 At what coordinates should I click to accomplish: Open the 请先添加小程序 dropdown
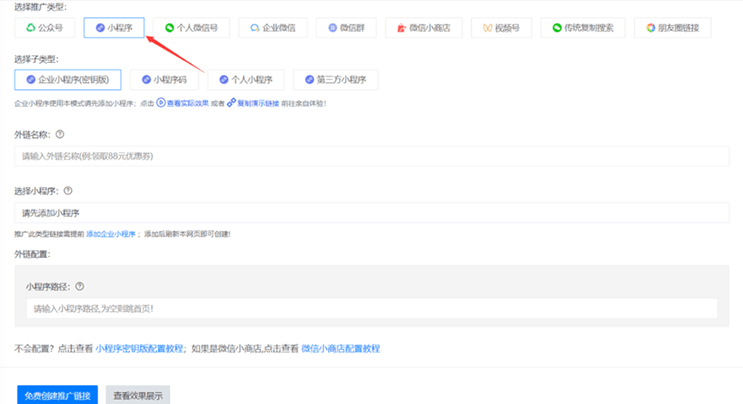pos(372,213)
